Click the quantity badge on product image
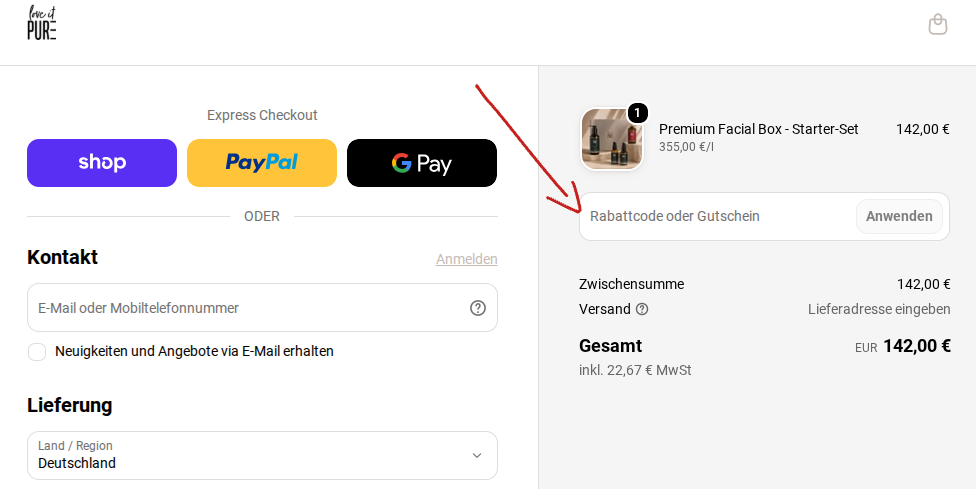 click(x=637, y=113)
